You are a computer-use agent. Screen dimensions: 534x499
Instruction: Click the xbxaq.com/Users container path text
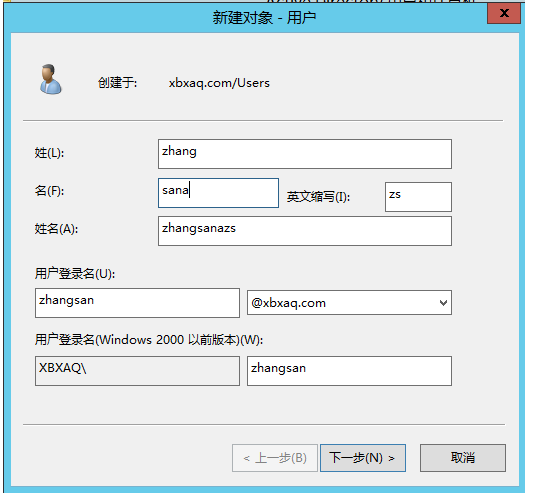pos(219,83)
